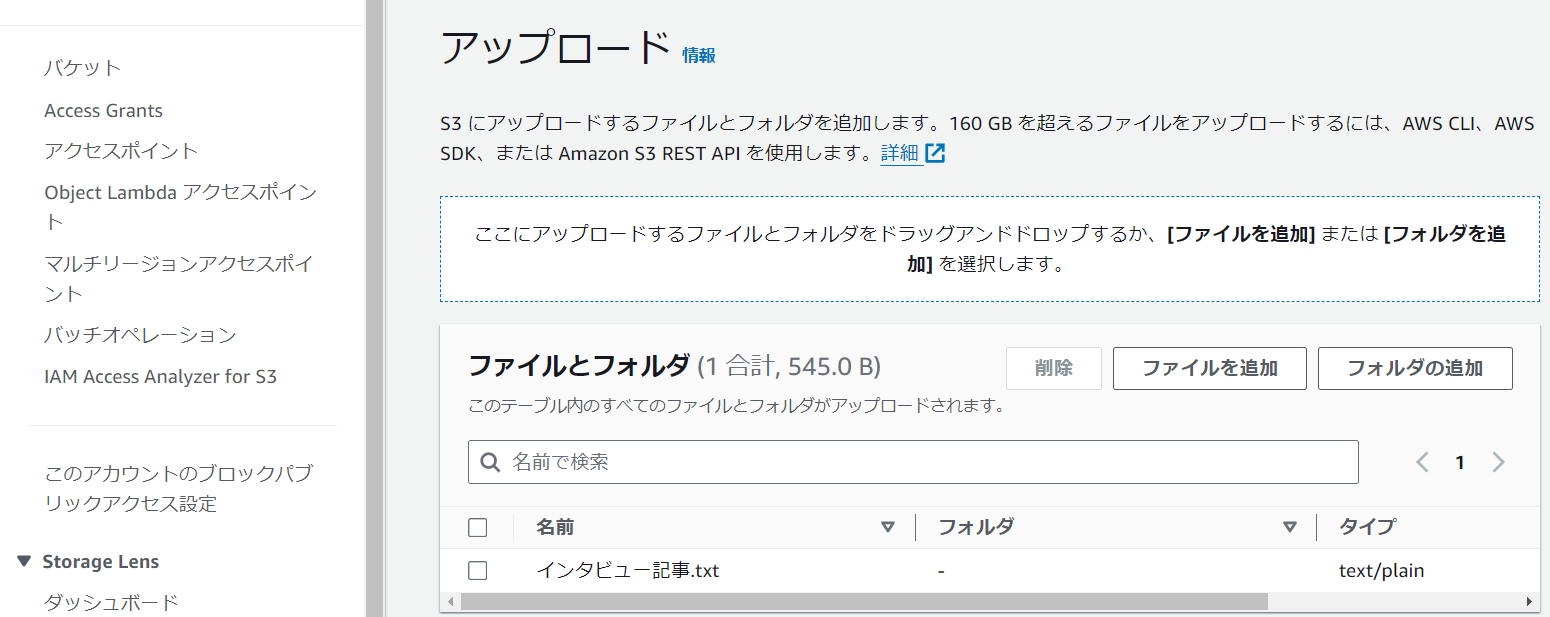1550x617 pixels.
Task: Open バケット in sidebar
Action: pos(83,68)
